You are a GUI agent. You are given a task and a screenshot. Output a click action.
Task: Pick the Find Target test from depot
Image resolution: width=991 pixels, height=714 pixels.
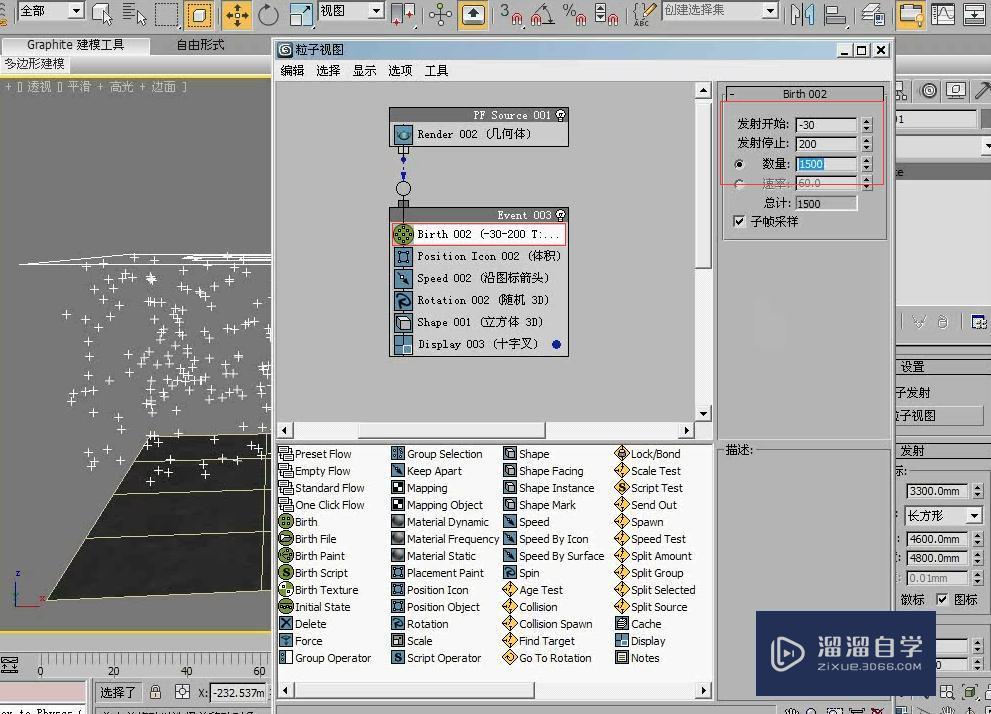pyautogui.click(x=539, y=641)
